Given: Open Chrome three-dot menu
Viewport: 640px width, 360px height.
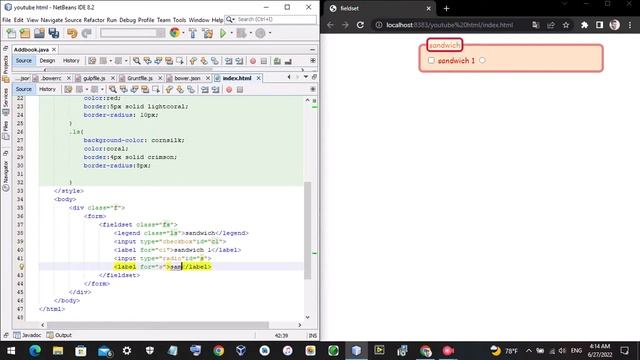Looking at the screenshot, I should (x=630, y=25).
